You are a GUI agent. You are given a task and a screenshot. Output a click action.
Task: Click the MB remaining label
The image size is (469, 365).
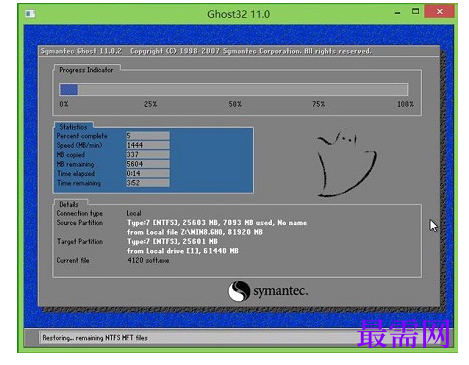75,164
